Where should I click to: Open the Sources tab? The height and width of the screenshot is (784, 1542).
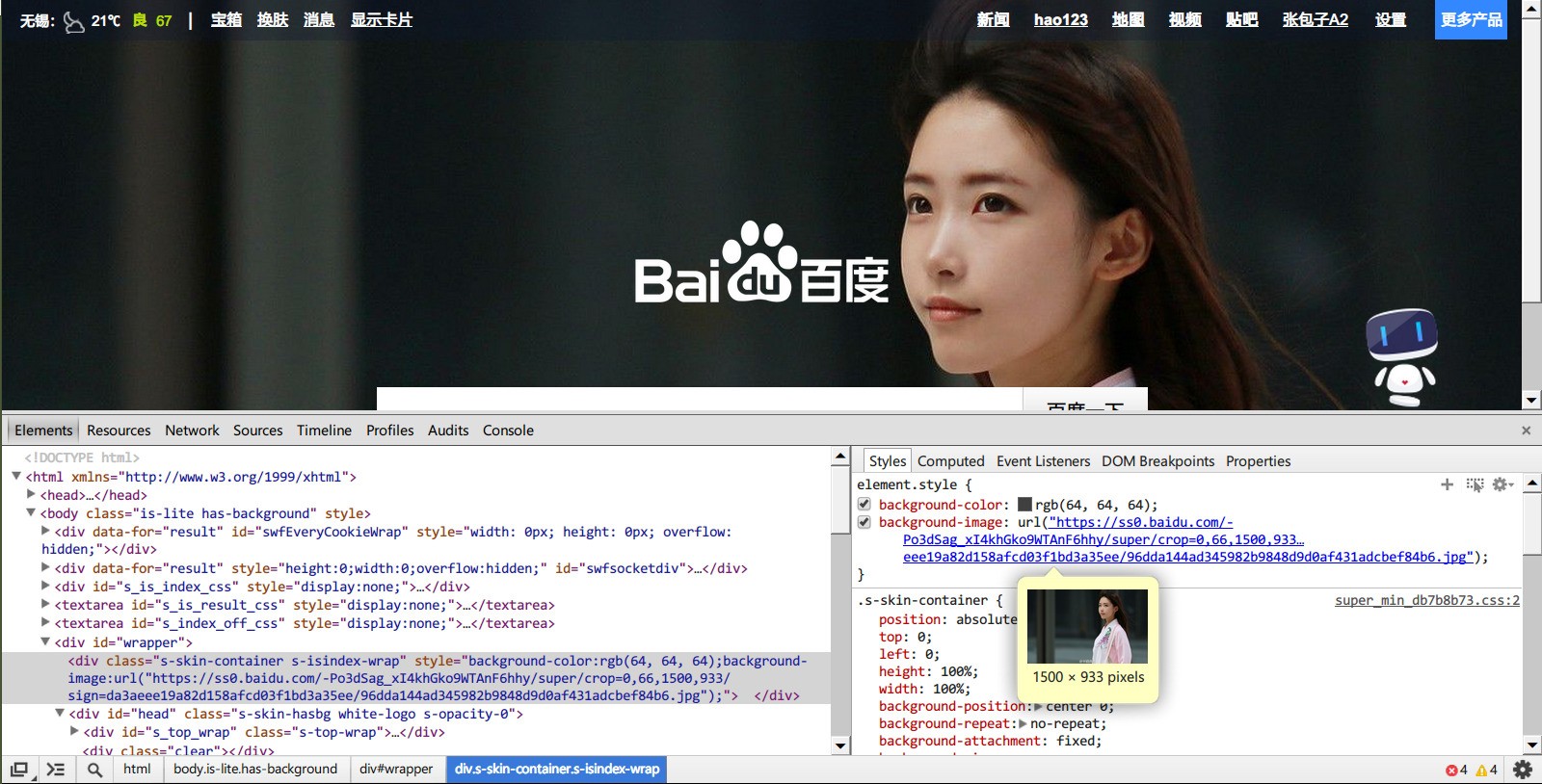click(x=258, y=431)
